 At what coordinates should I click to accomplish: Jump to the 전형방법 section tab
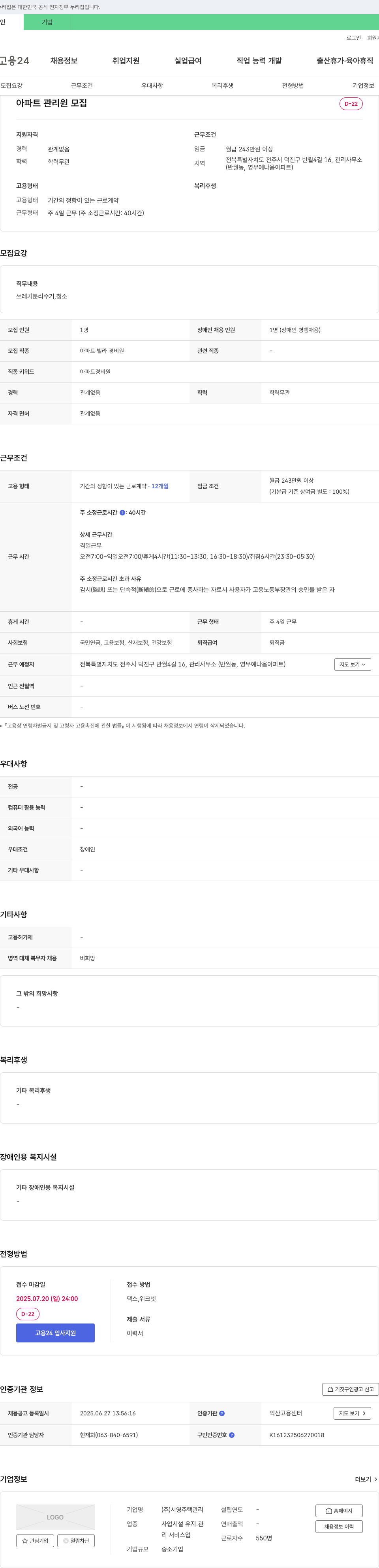pos(293,86)
